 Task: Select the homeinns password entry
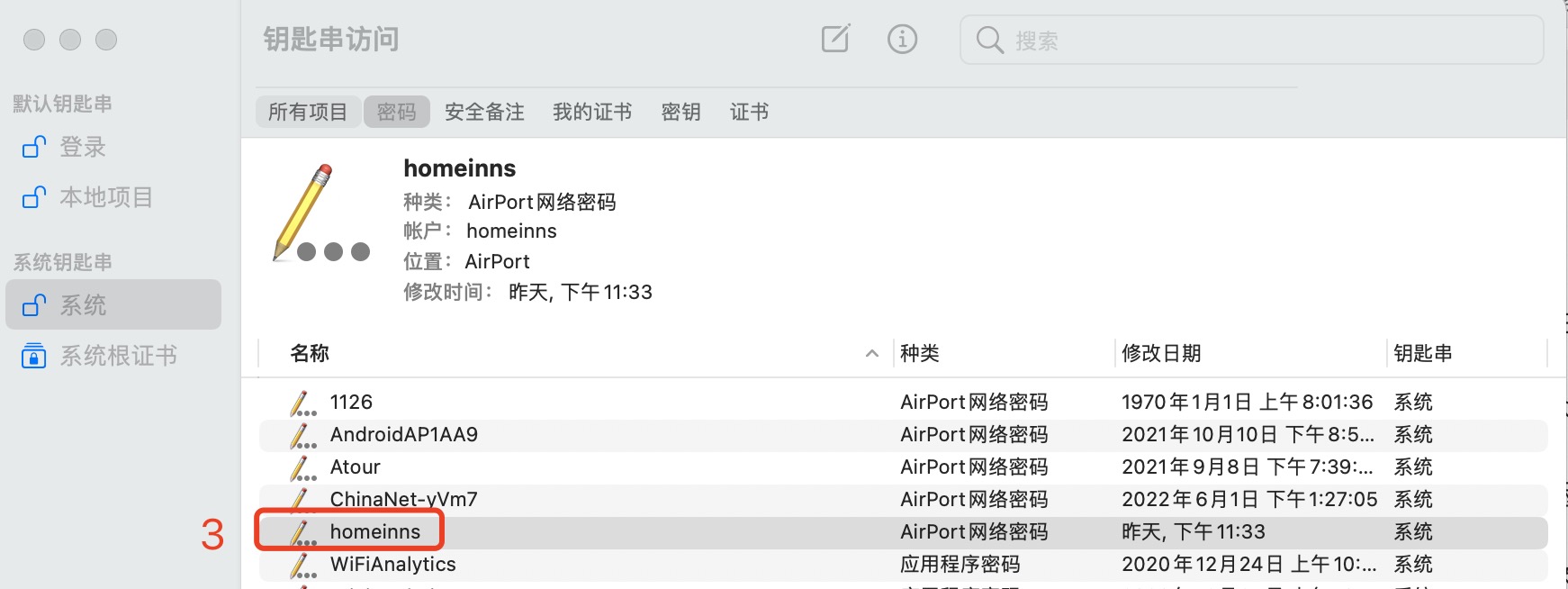[x=904, y=531]
